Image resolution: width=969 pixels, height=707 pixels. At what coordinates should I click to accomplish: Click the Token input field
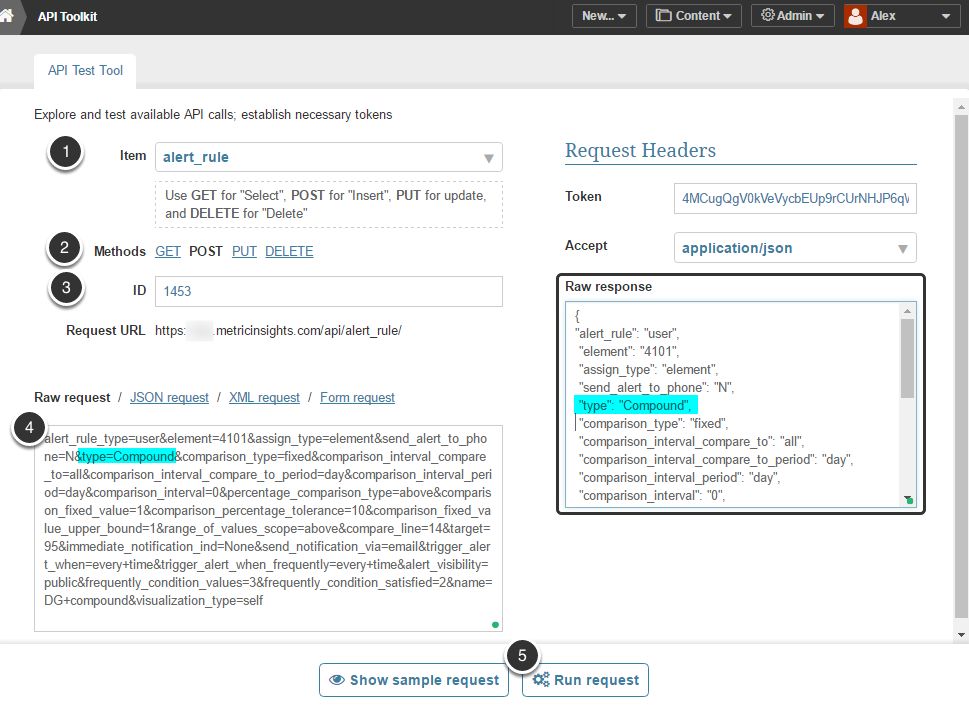click(x=795, y=198)
